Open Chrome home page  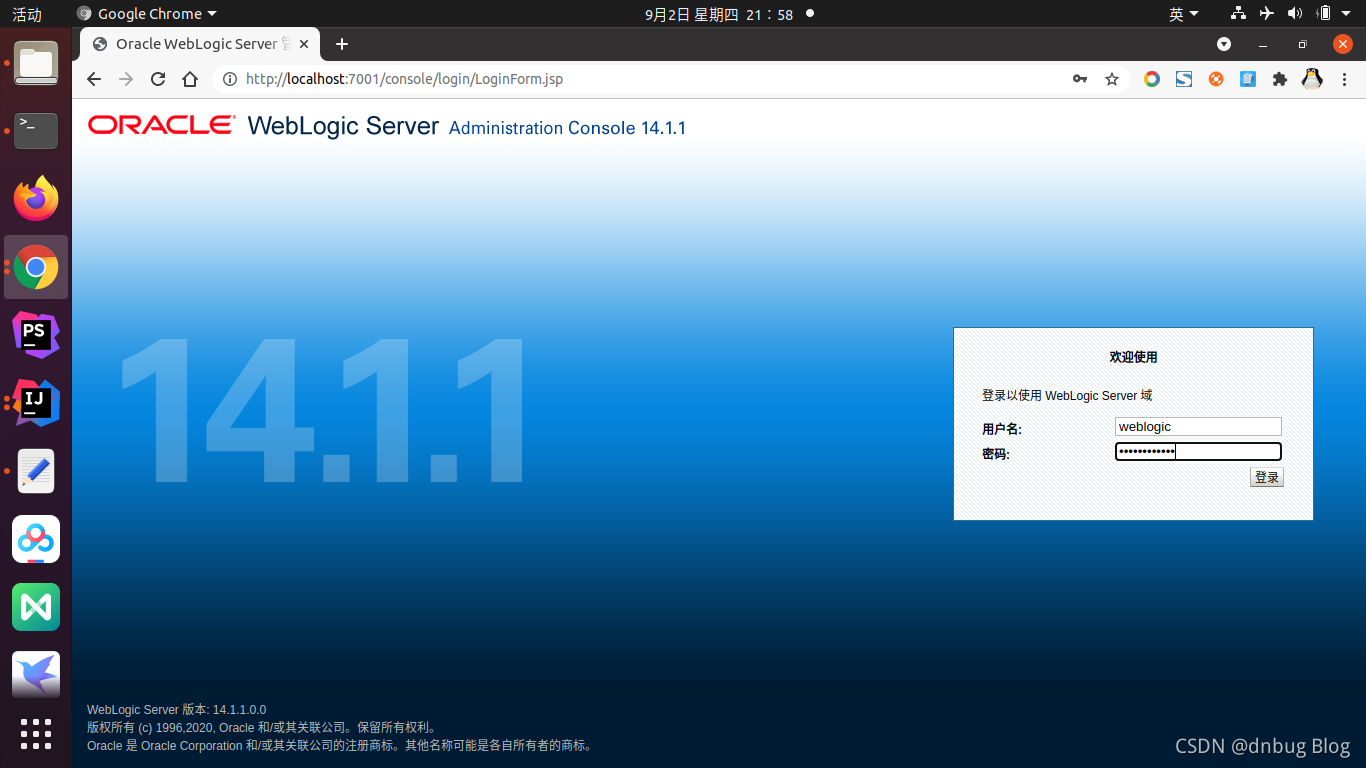click(190, 79)
